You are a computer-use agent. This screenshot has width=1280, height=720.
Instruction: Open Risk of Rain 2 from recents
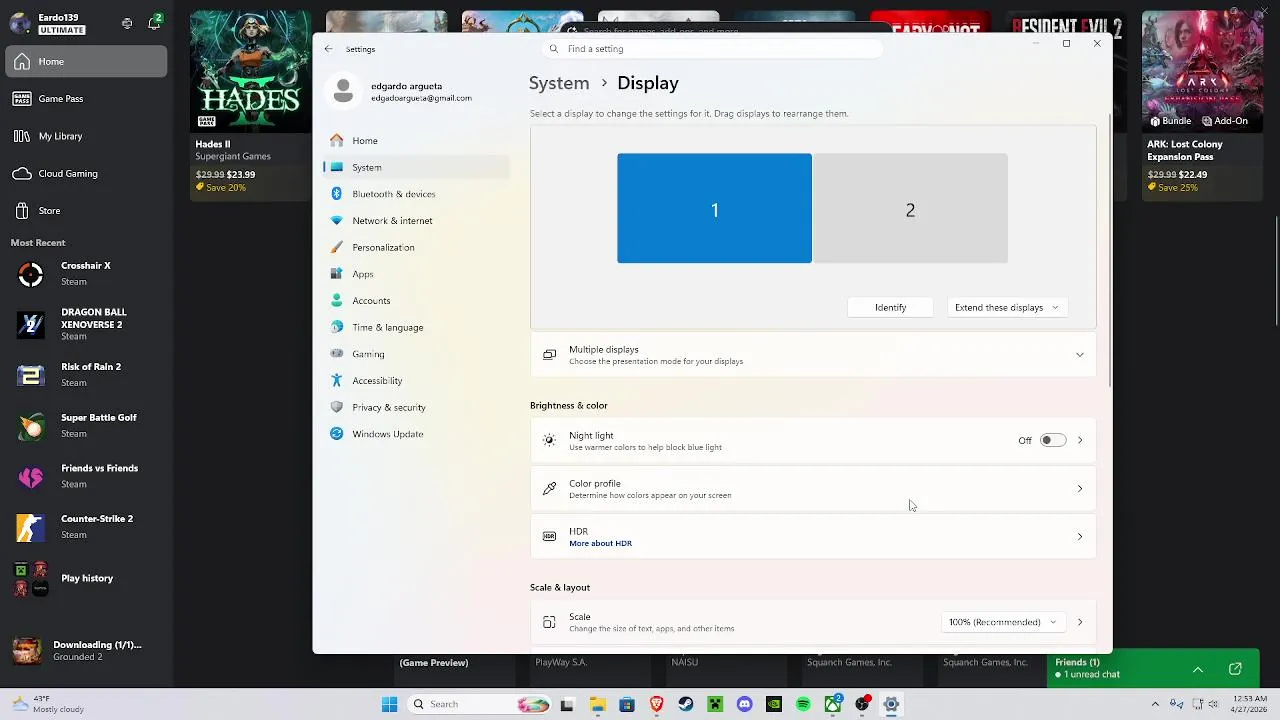pyautogui.click(x=86, y=374)
